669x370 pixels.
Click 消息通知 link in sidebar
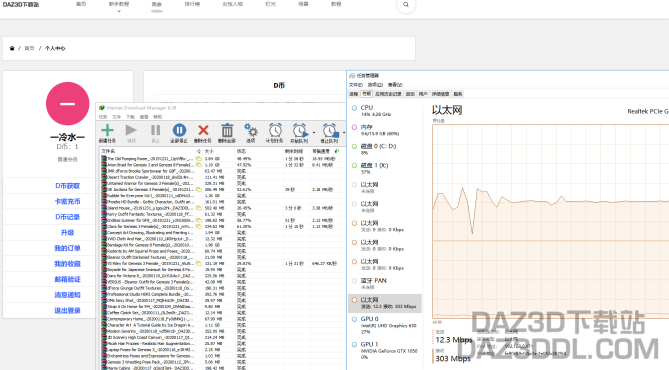pos(67,295)
